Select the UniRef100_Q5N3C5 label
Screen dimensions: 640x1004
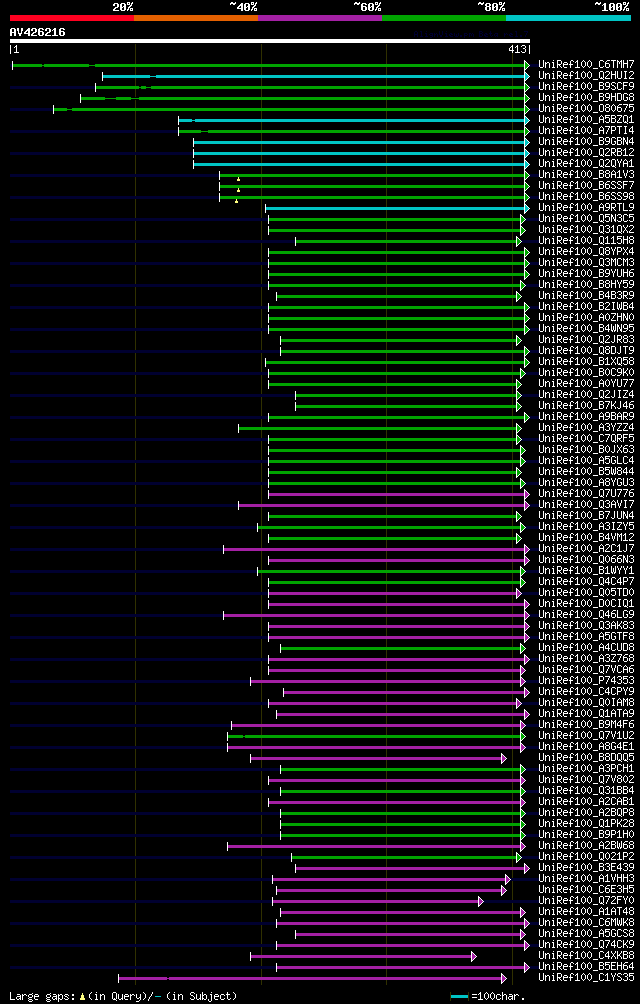(x=586, y=219)
